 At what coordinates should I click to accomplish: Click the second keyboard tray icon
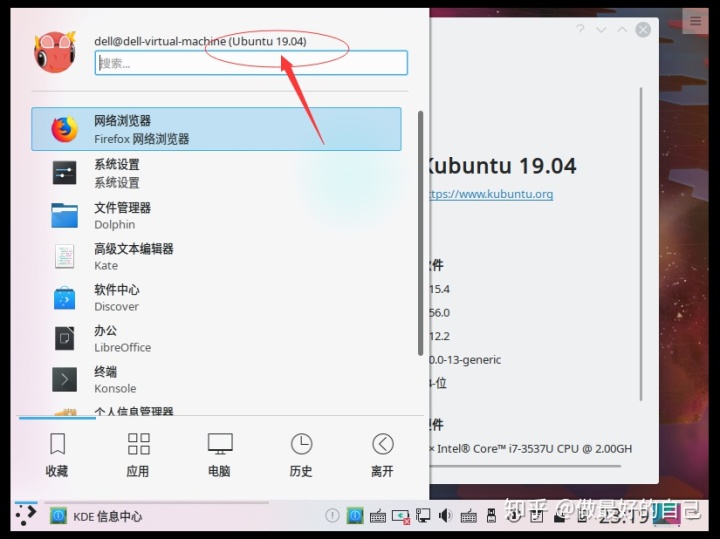[468, 517]
